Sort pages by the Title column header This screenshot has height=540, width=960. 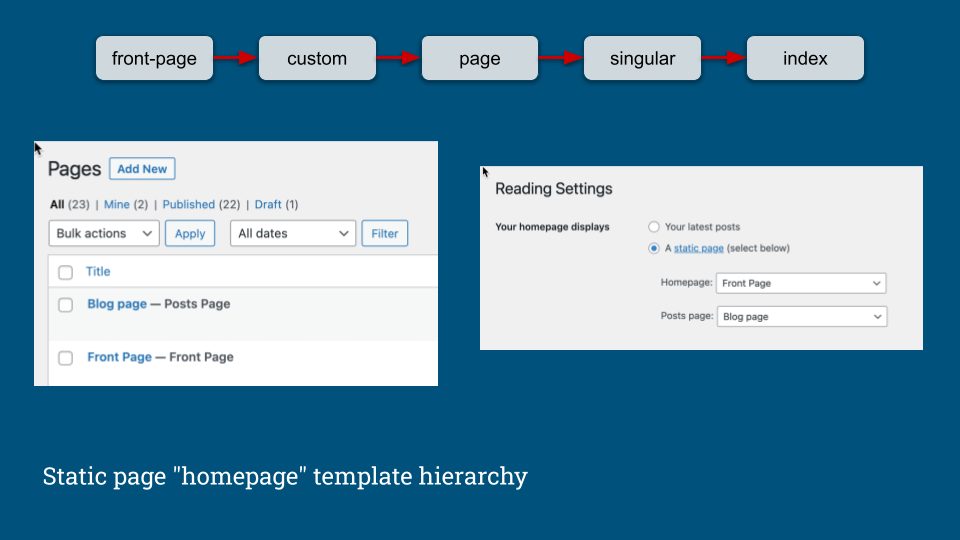pyautogui.click(x=98, y=271)
